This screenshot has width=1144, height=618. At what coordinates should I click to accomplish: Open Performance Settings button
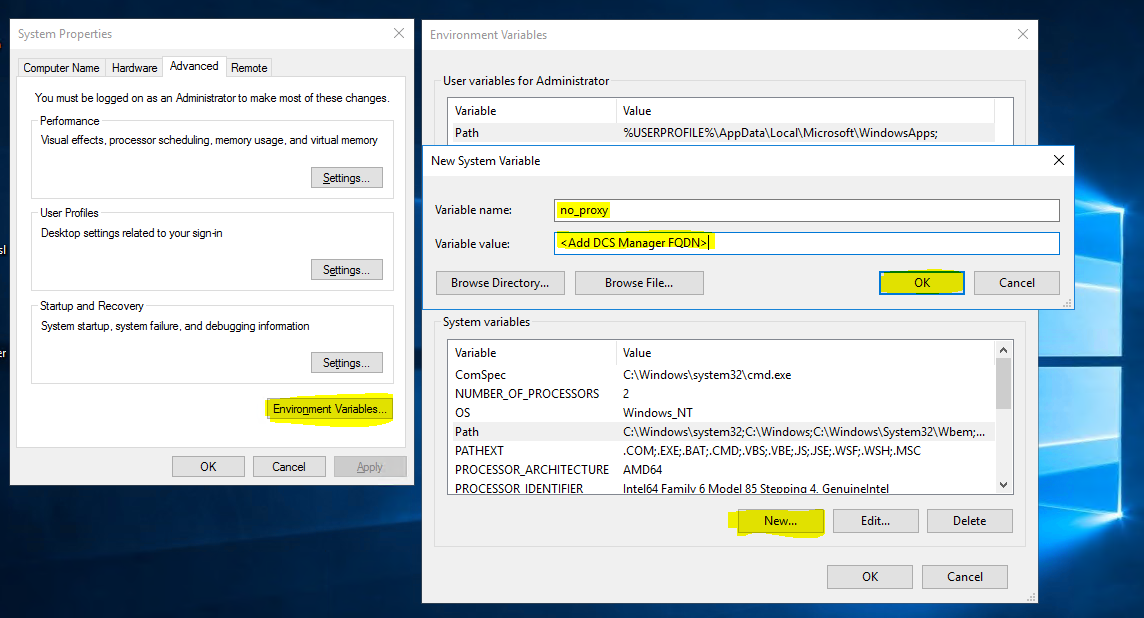click(x=346, y=178)
